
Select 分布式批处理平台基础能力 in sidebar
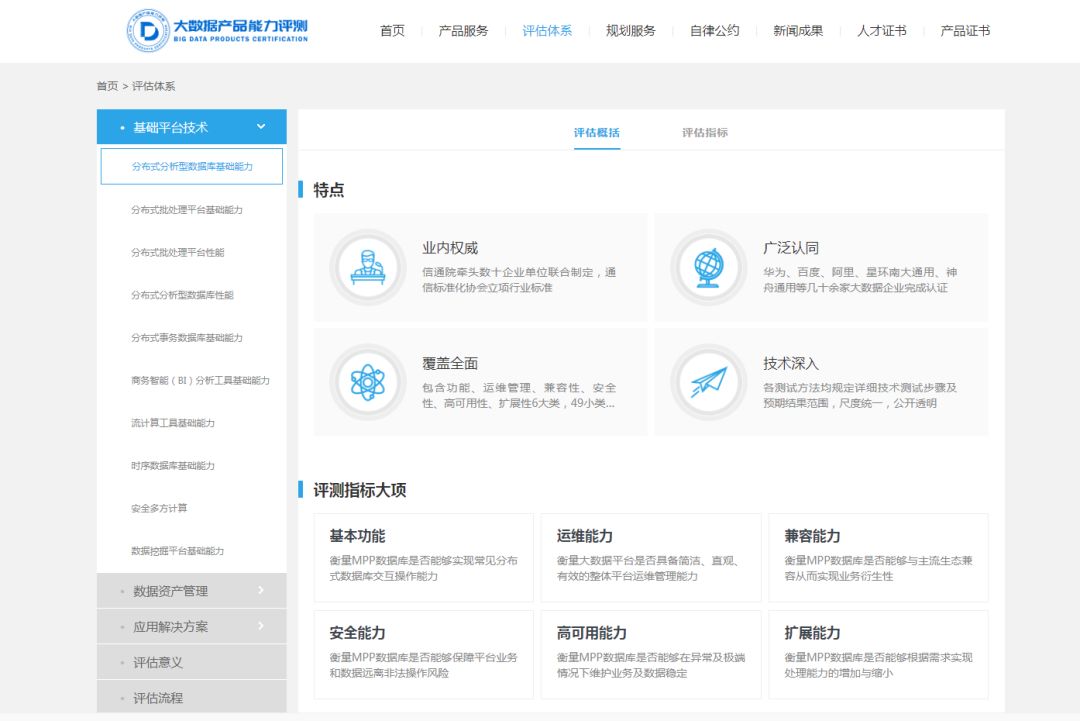(x=187, y=210)
